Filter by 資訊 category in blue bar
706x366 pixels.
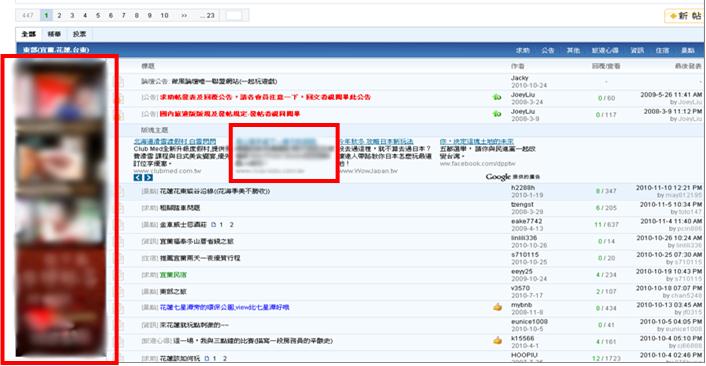coord(637,50)
